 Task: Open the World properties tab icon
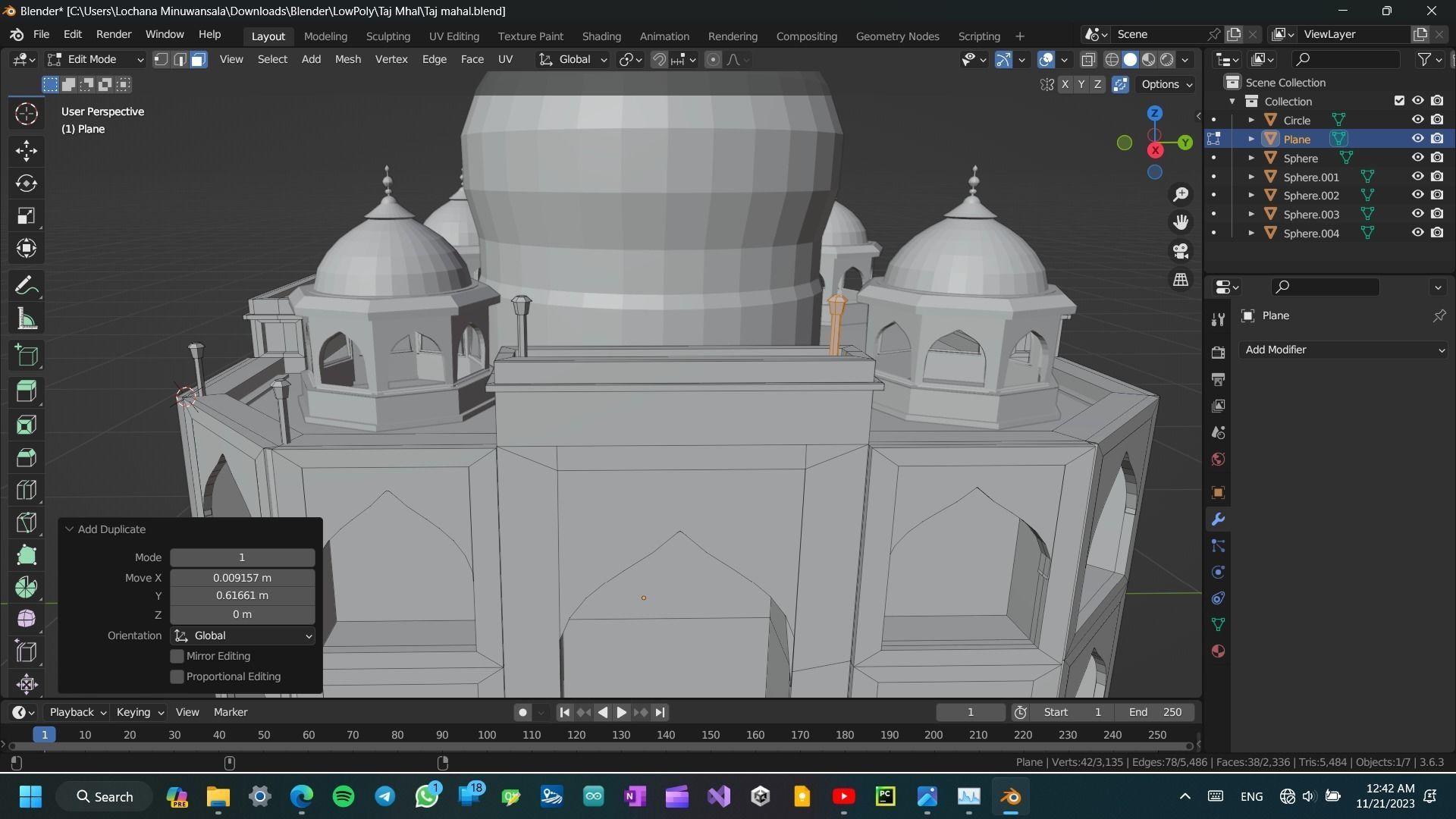click(1218, 459)
